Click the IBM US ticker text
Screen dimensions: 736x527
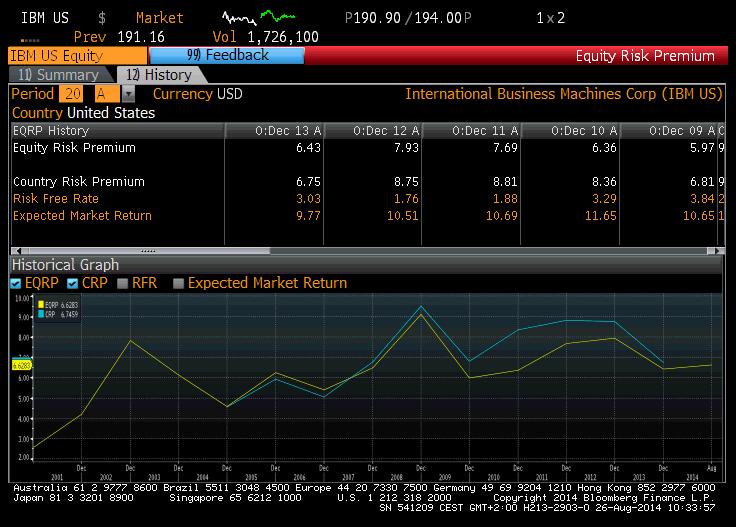coord(45,18)
